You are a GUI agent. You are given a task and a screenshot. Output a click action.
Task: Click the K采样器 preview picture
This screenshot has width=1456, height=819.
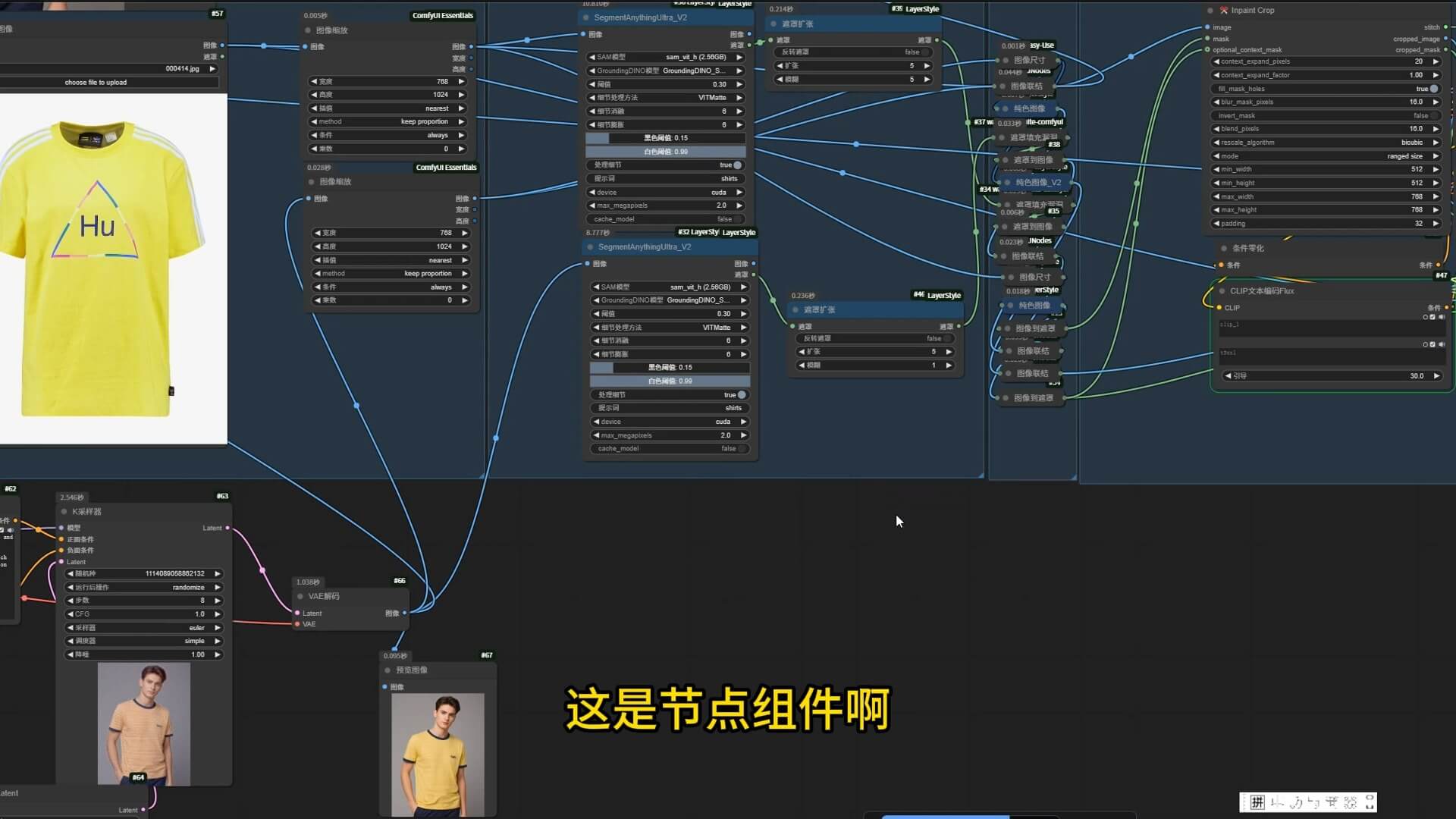tap(144, 724)
